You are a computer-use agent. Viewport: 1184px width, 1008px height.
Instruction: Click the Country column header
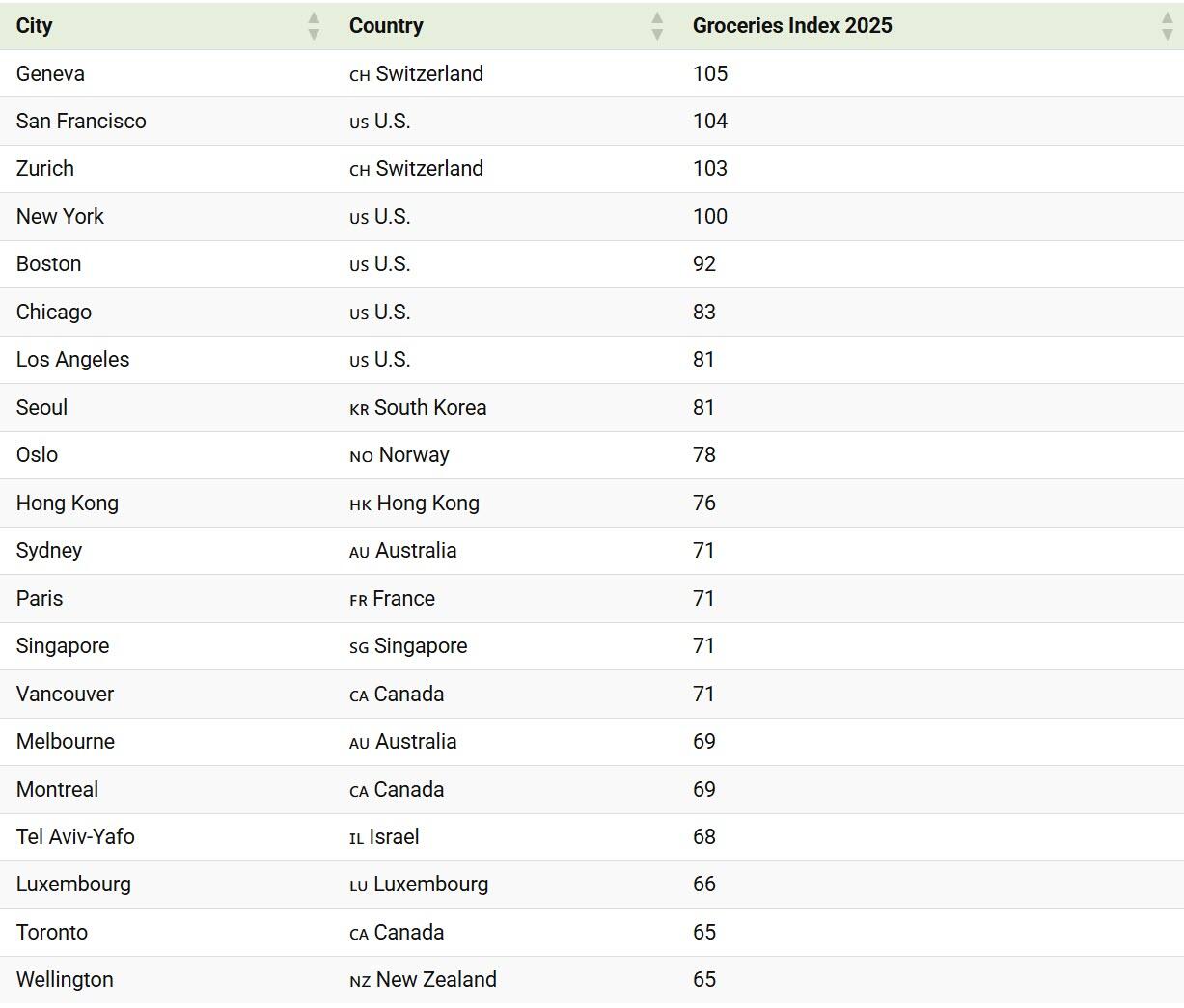click(386, 26)
